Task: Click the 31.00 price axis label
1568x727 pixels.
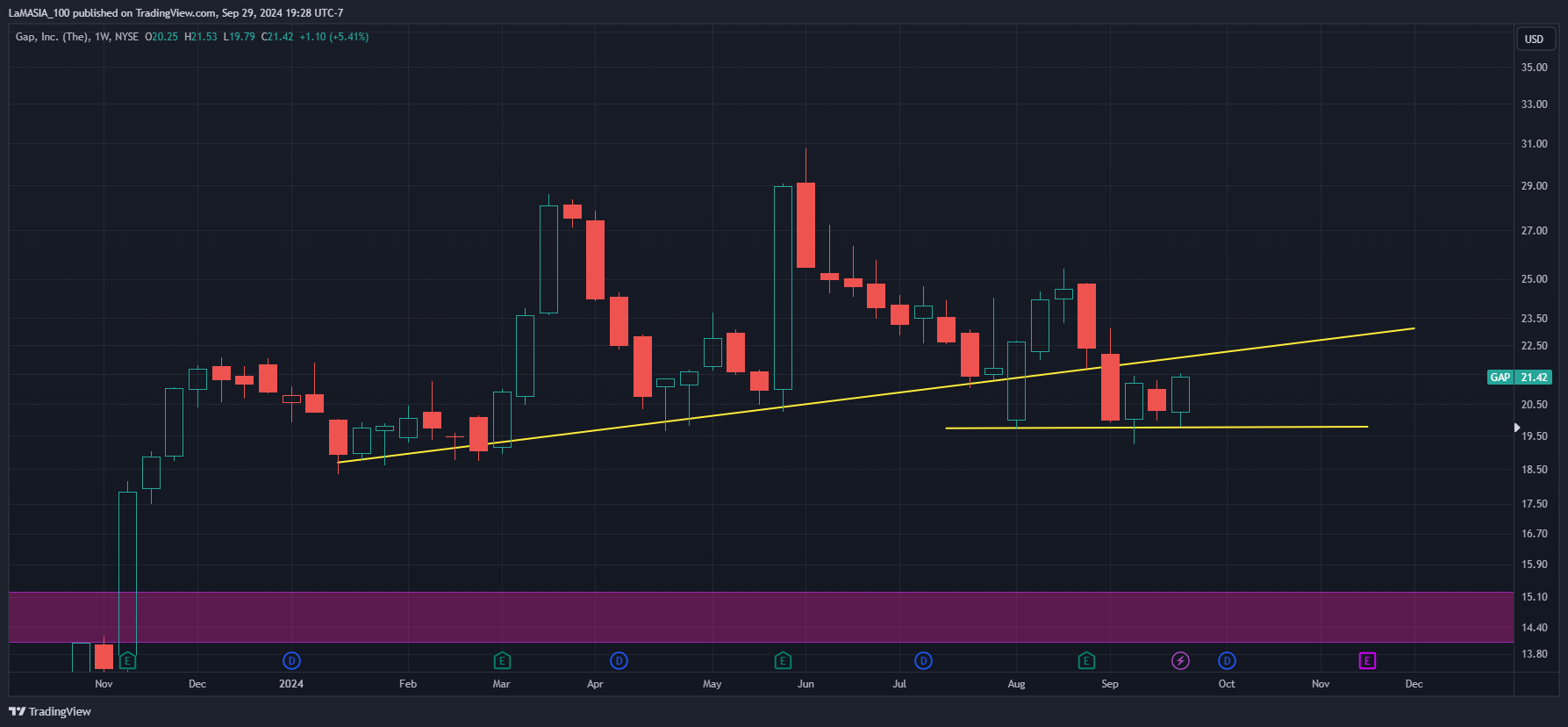Action: 1534,144
